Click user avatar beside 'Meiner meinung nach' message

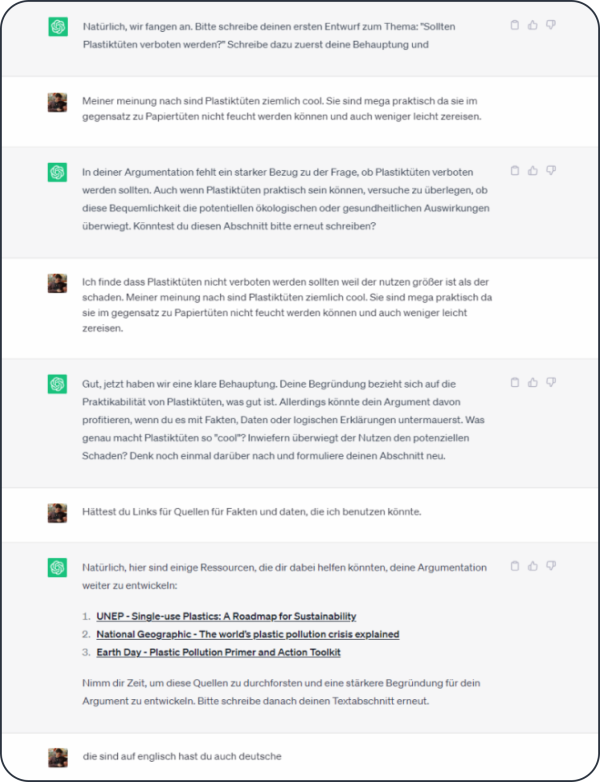click(57, 102)
